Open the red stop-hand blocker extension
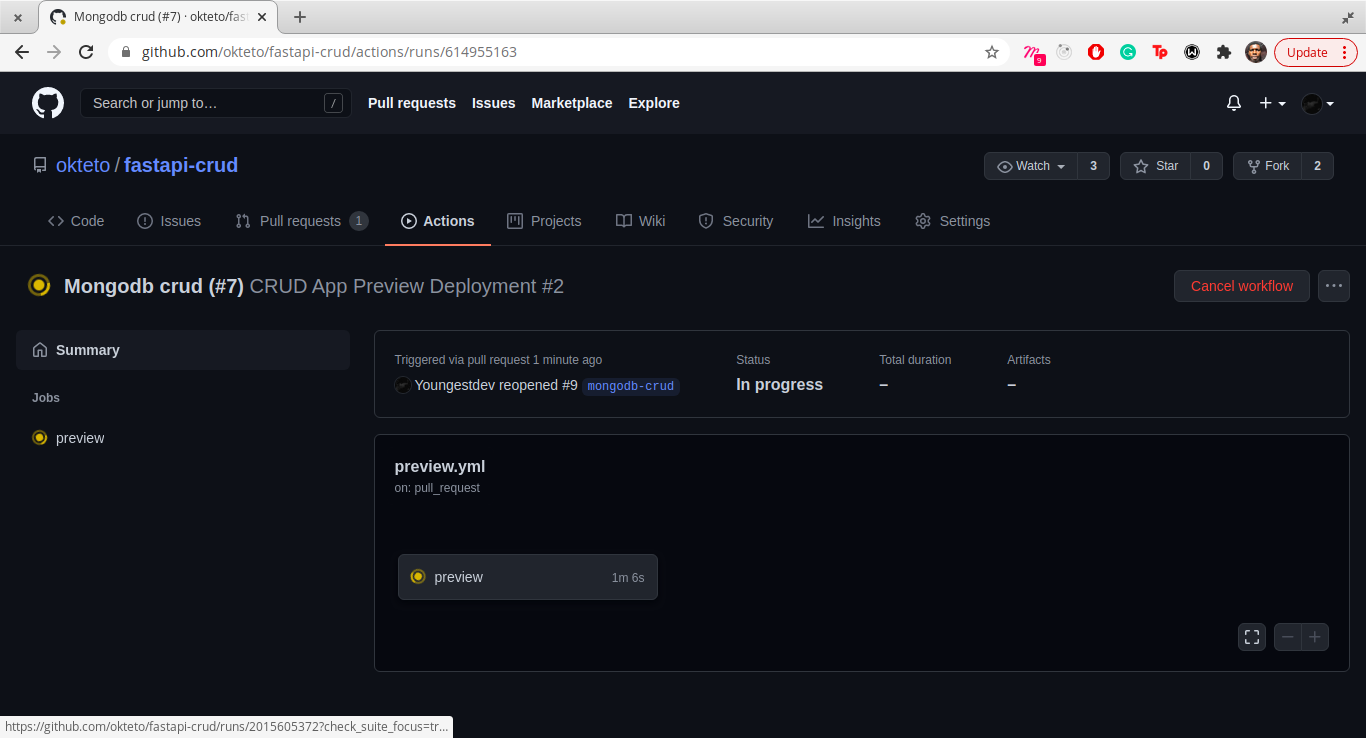 point(1096,52)
